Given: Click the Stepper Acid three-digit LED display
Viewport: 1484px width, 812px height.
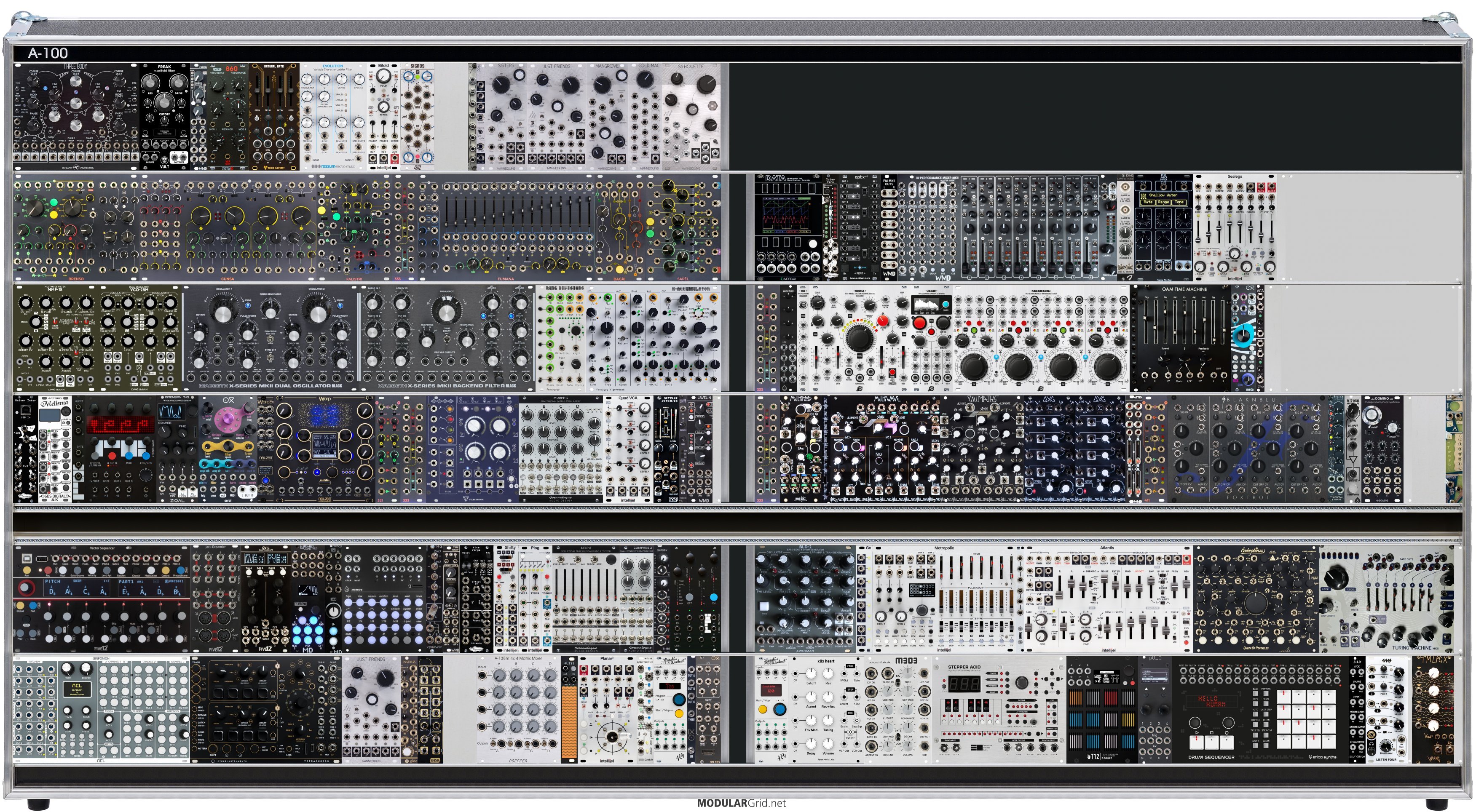Looking at the screenshot, I should pos(964,684).
